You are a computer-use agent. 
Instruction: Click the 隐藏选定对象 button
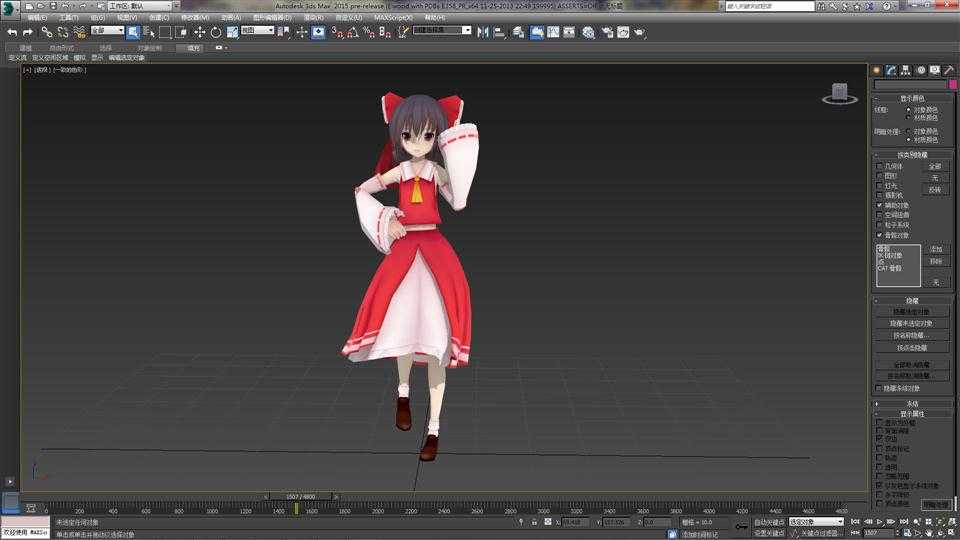[x=911, y=312]
